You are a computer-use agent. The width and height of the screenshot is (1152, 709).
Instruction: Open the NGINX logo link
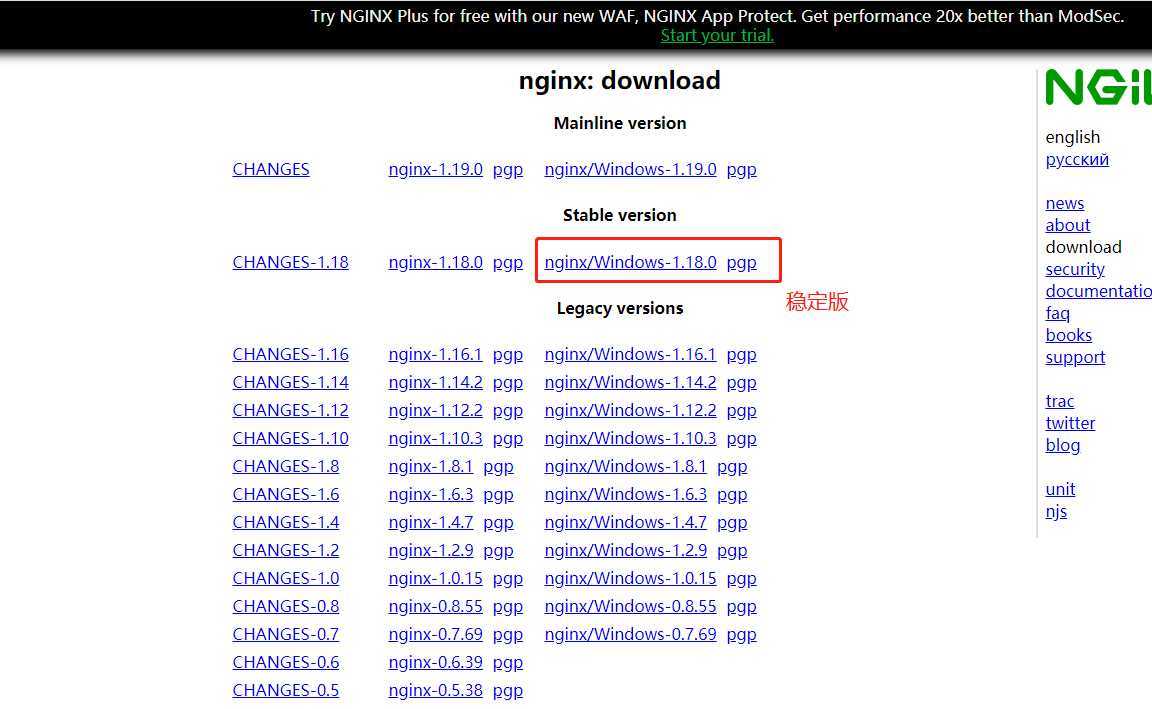(1098, 88)
